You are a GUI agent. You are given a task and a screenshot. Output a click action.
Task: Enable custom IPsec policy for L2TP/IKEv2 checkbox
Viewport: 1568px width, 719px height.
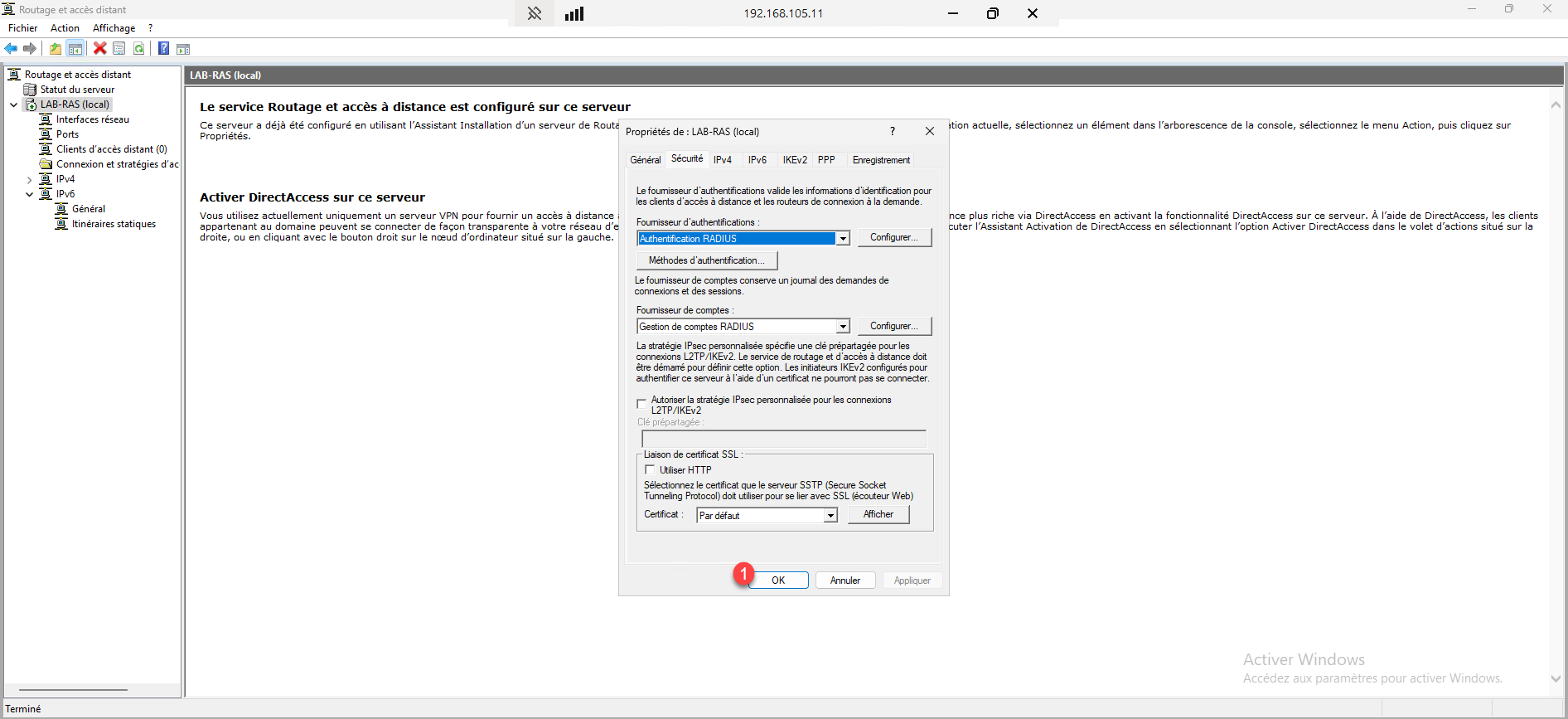coord(641,404)
